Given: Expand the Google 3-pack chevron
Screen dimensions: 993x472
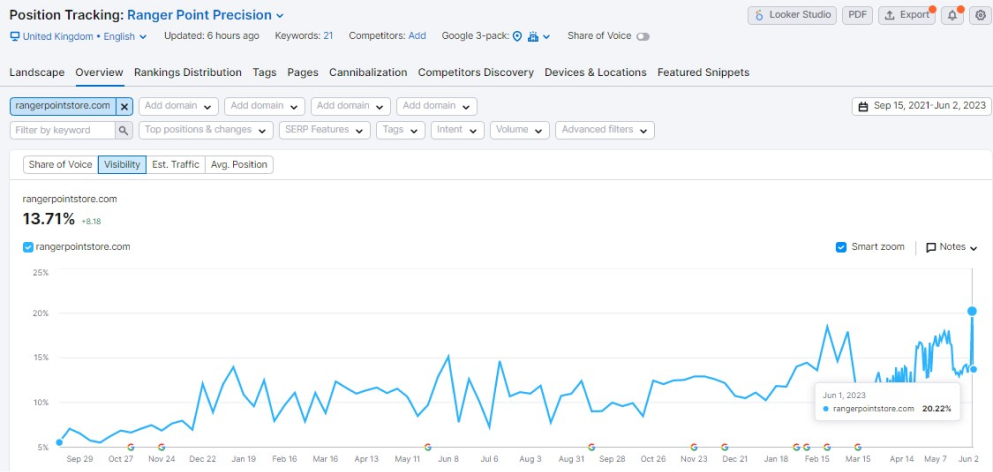Looking at the screenshot, I should 547,37.
